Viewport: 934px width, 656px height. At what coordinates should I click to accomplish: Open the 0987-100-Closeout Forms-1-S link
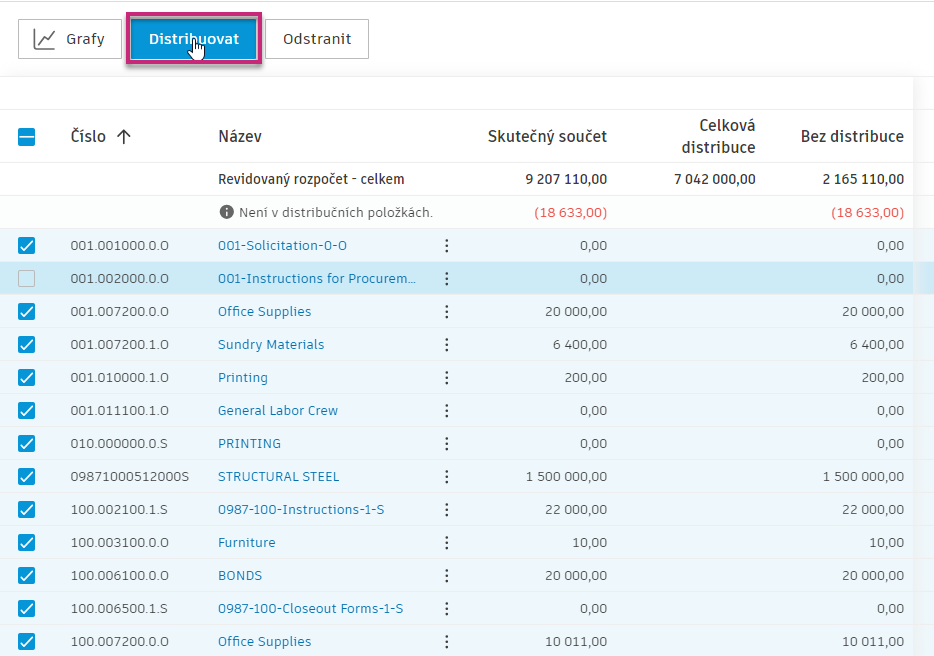pyautogui.click(x=310, y=608)
